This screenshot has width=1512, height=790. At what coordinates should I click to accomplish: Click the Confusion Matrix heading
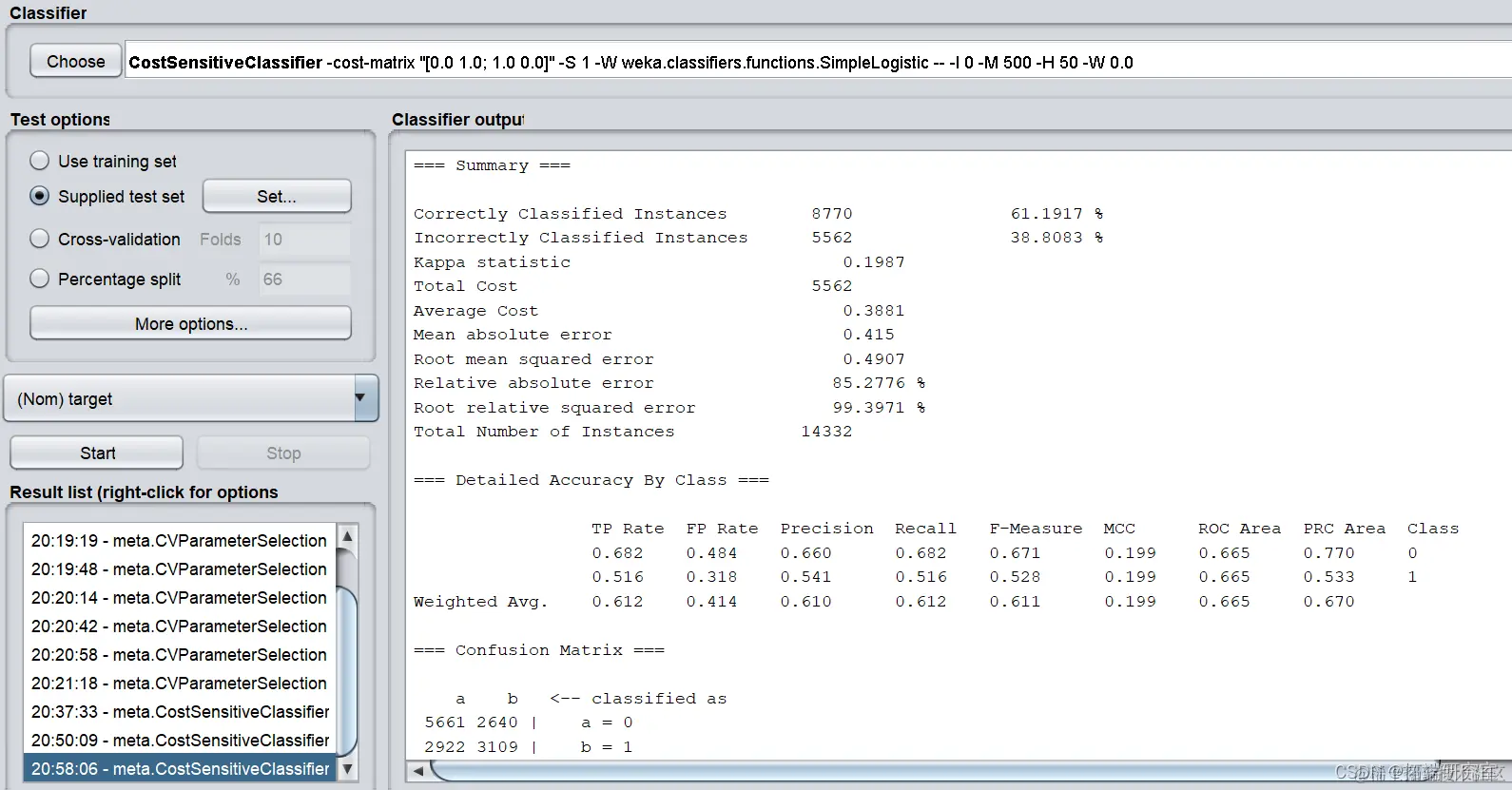[539, 650]
